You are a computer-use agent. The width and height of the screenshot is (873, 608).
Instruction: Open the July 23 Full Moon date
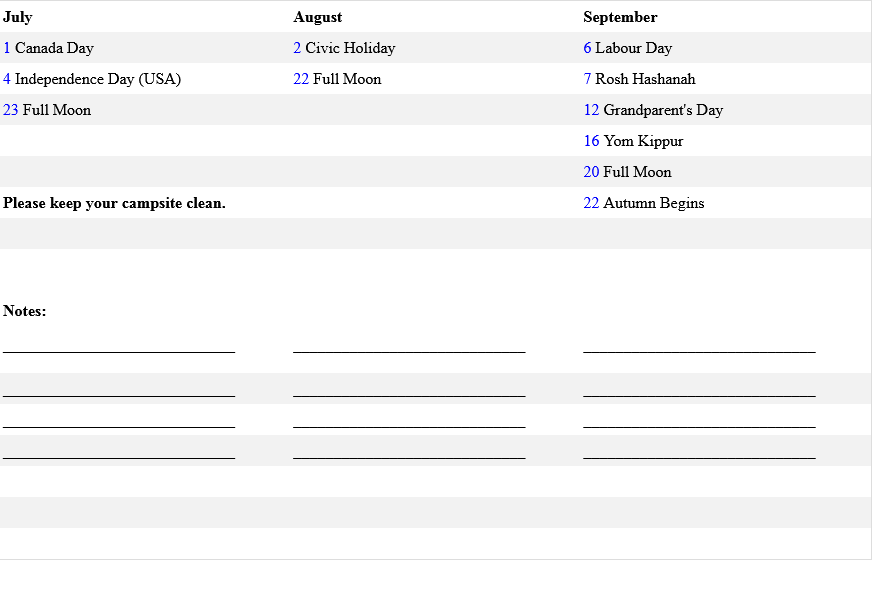coord(11,110)
